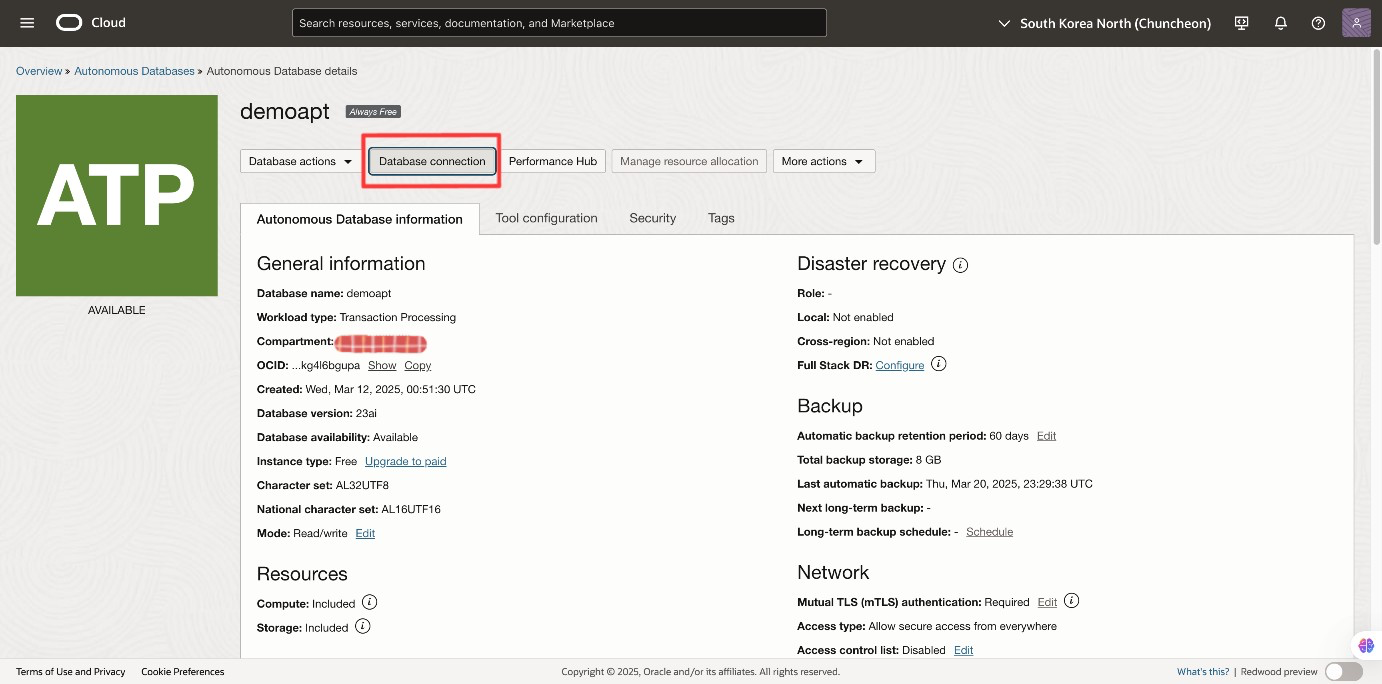The width and height of the screenshot is (1382, 684).
Task: Edit Mutual TLS authentication setting
Action: tap(1047, 602)
